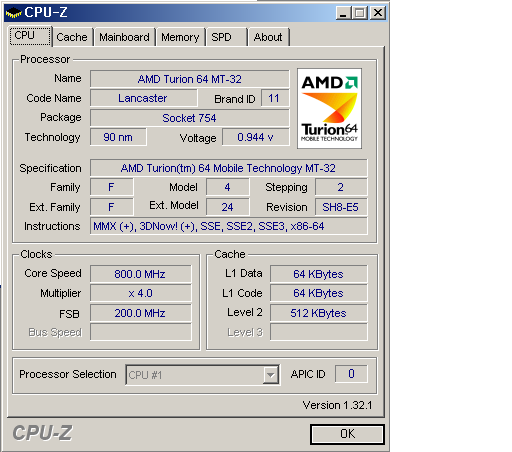Click the AMD Turion 64 logo image
The height and width of the screenshot is (452, 512).
pos(329,108)
